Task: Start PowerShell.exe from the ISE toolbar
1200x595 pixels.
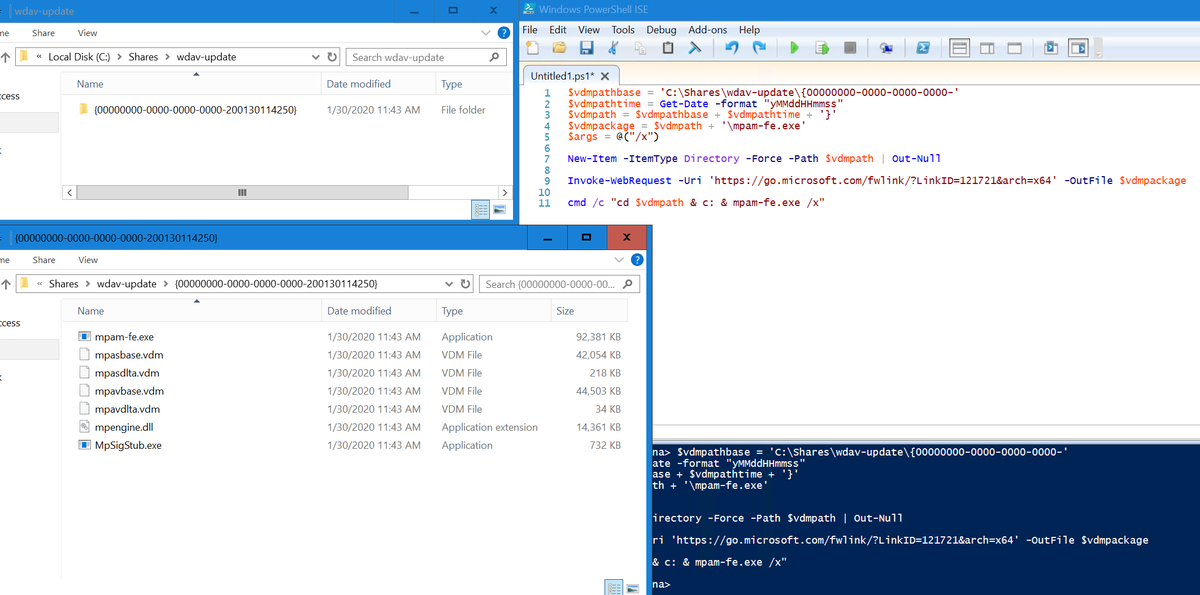Action: [924, 48]
